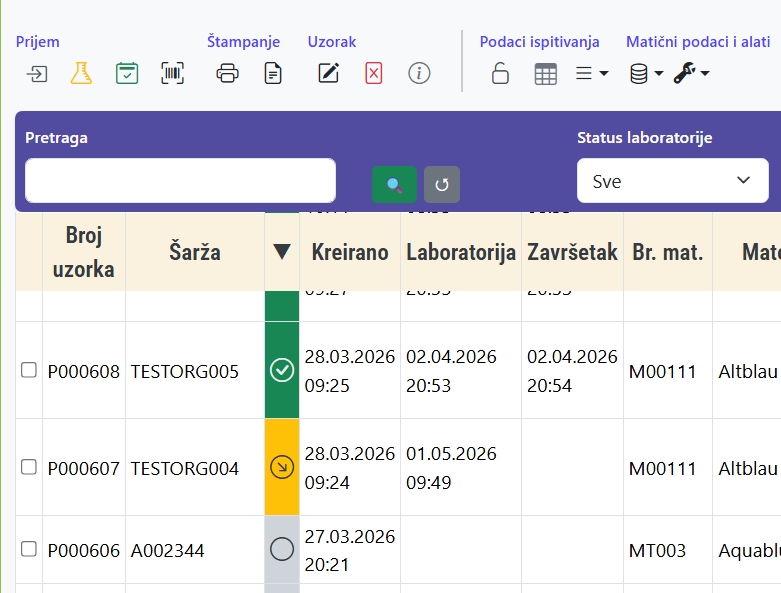Click the edit sample pencil icon

click(x=329, y=73)
